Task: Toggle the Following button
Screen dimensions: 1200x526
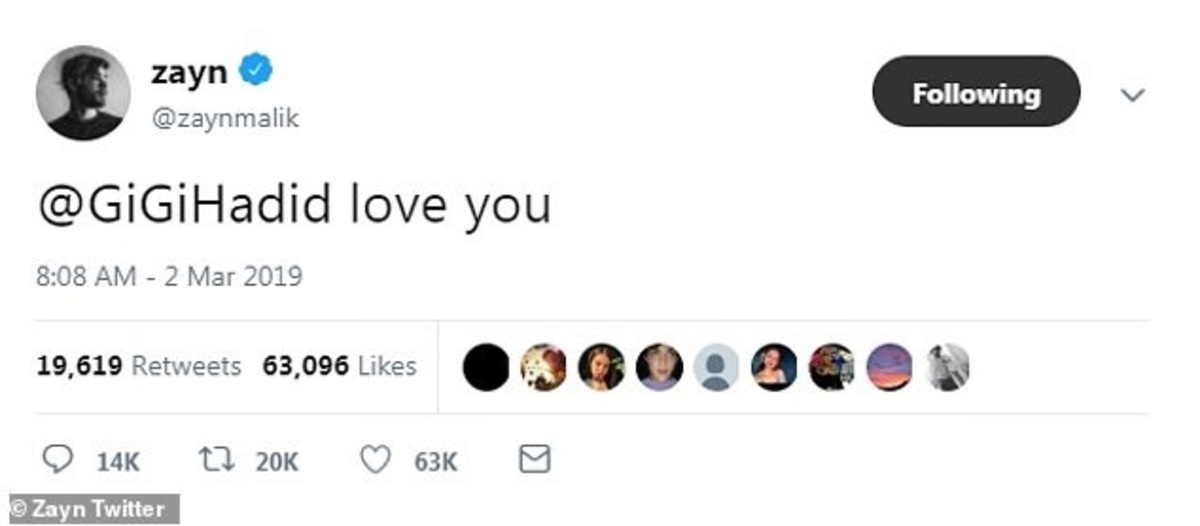Action: coord(976,92)
